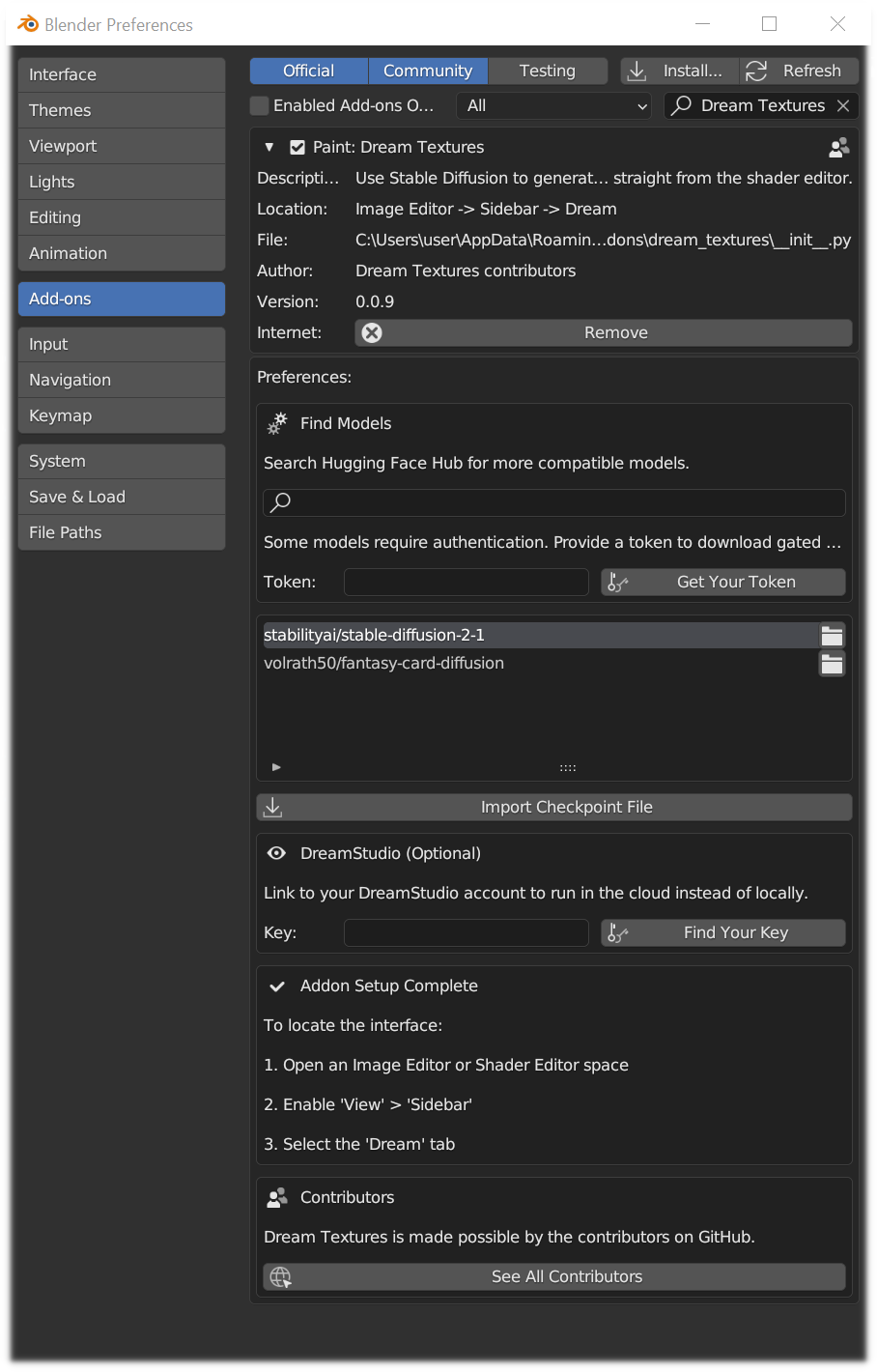Disable the Paint: Dream Textures add-on checkbox
The height and width of the screenshot is (1372, 877).
tap(296, 147)
